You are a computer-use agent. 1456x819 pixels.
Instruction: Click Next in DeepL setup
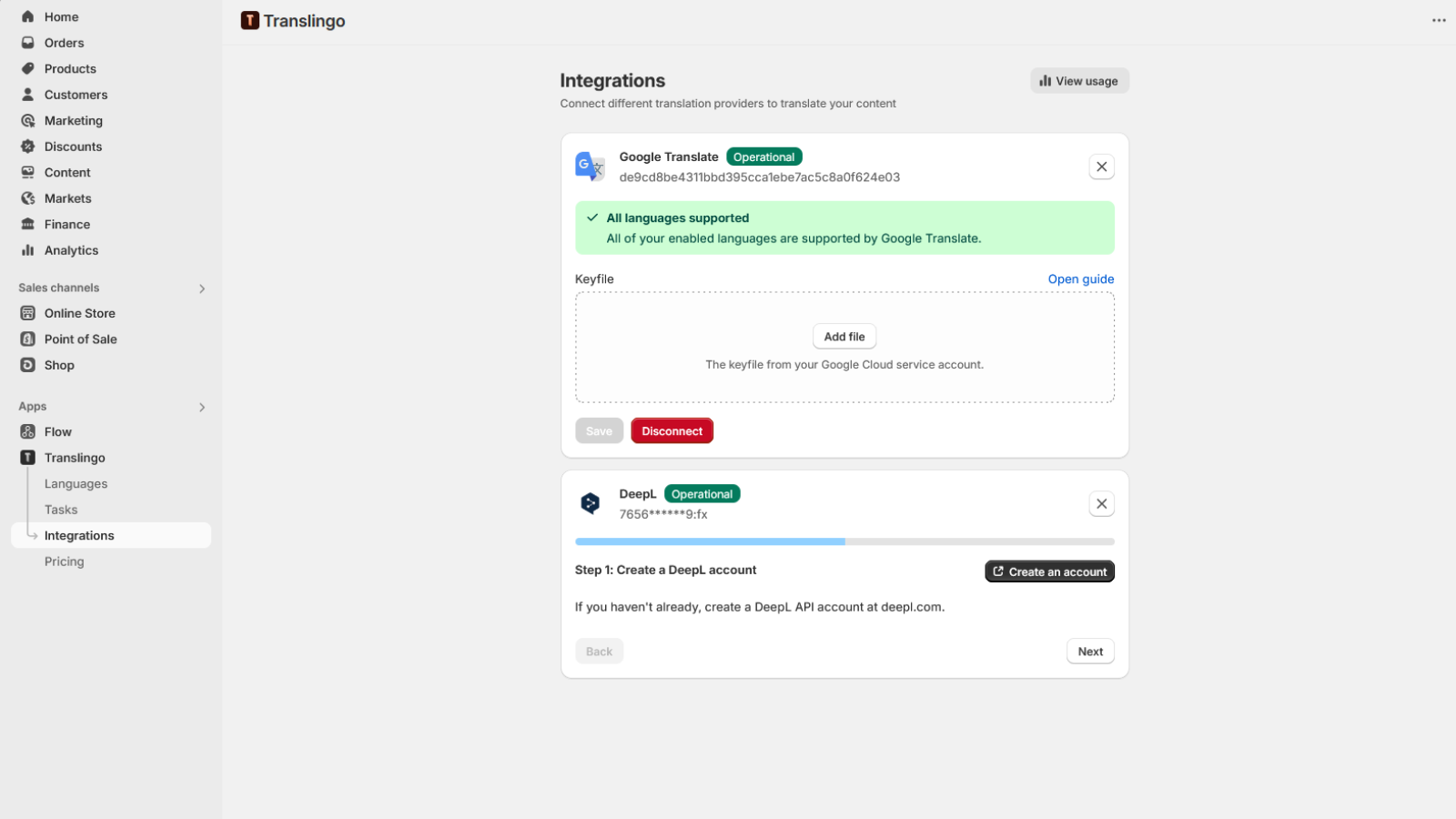[x=1090, y=652]
